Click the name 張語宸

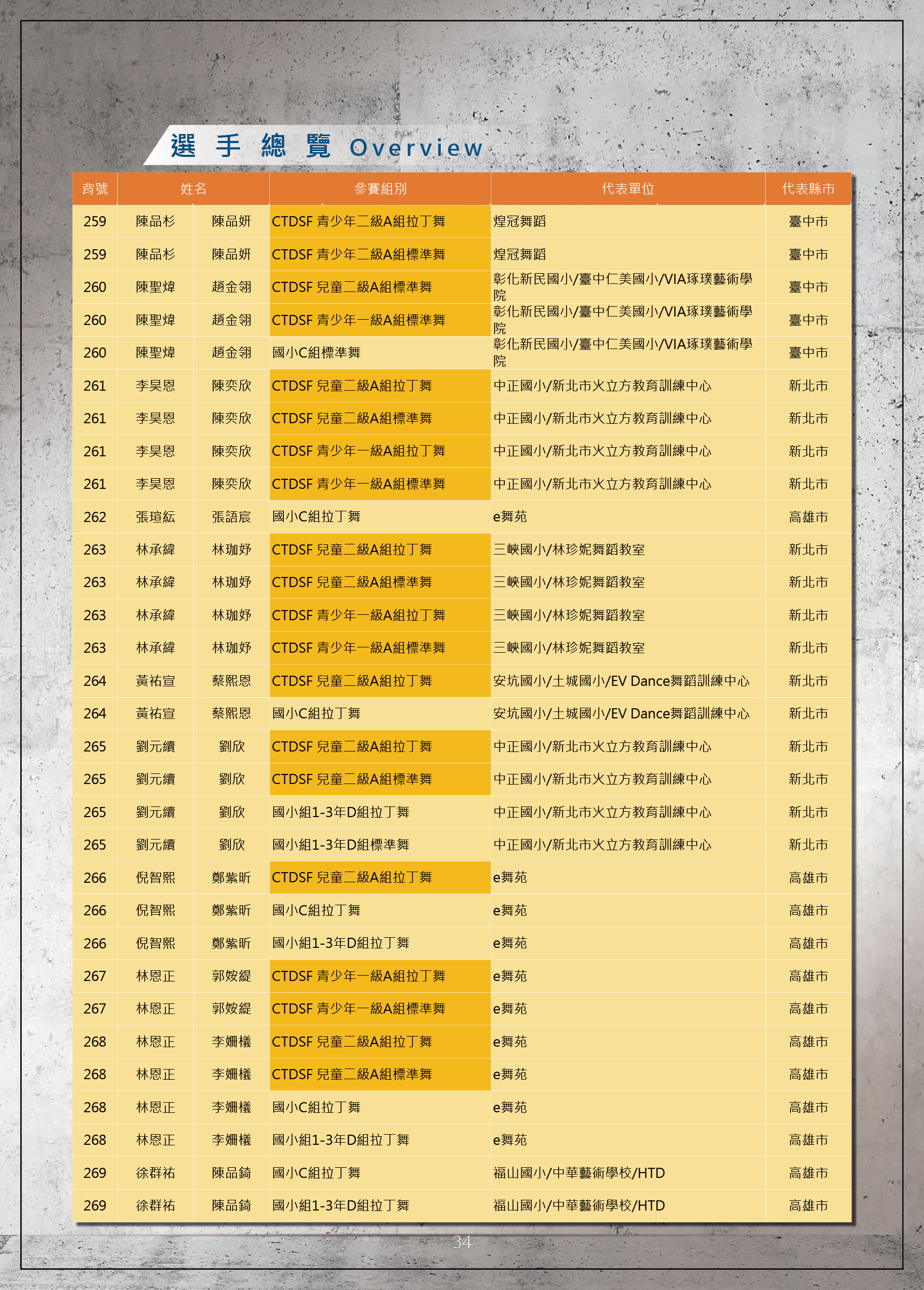pos(232,517)
